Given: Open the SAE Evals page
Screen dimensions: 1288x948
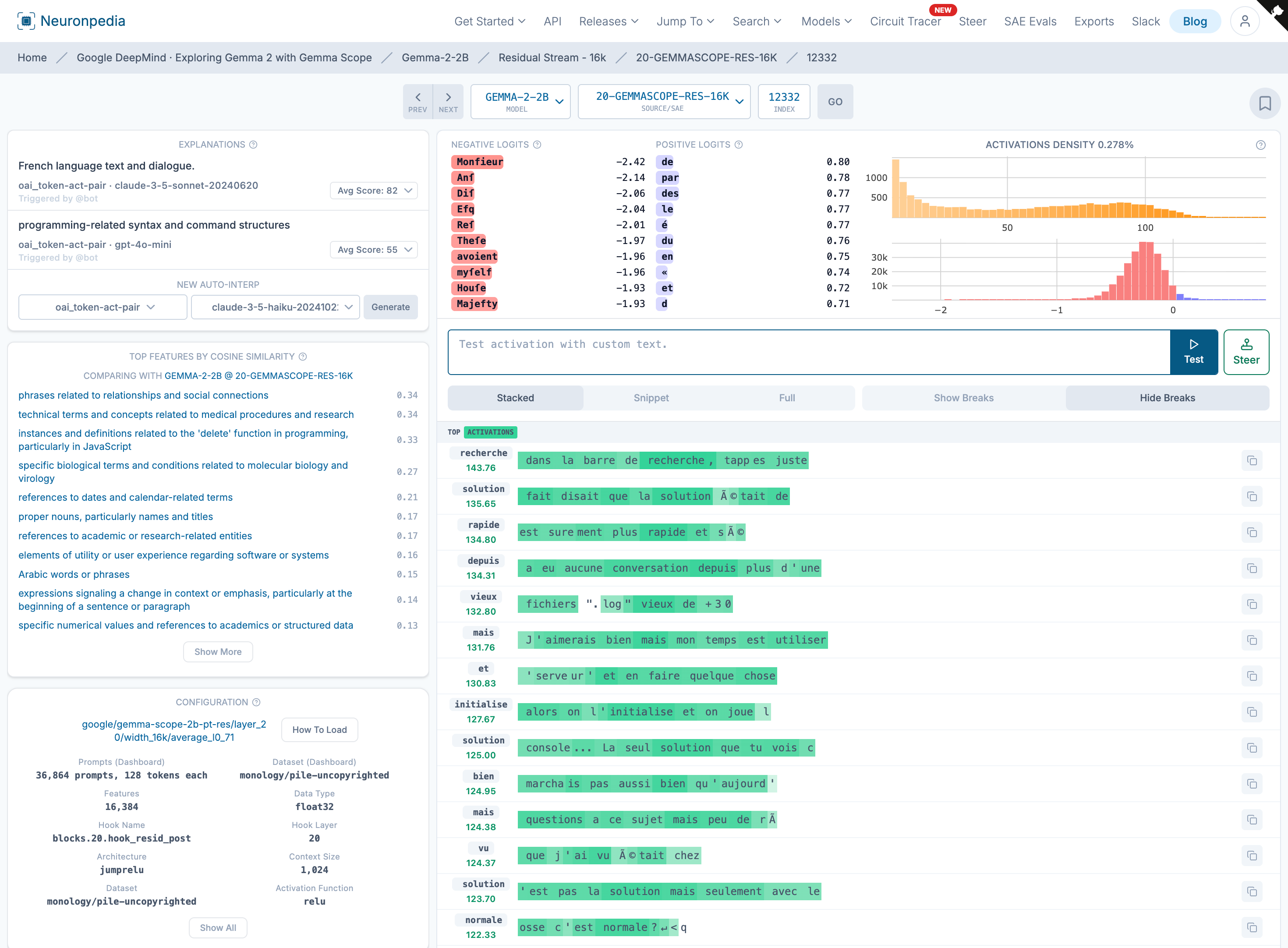Looking at the screenshot, I should [x=1030, y=21].
